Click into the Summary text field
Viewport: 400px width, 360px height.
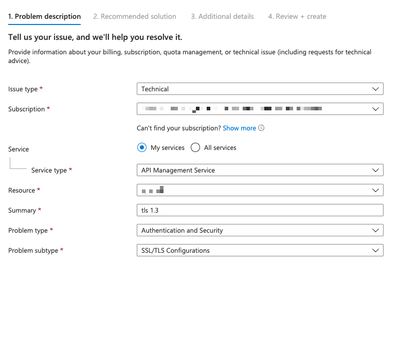260,210
